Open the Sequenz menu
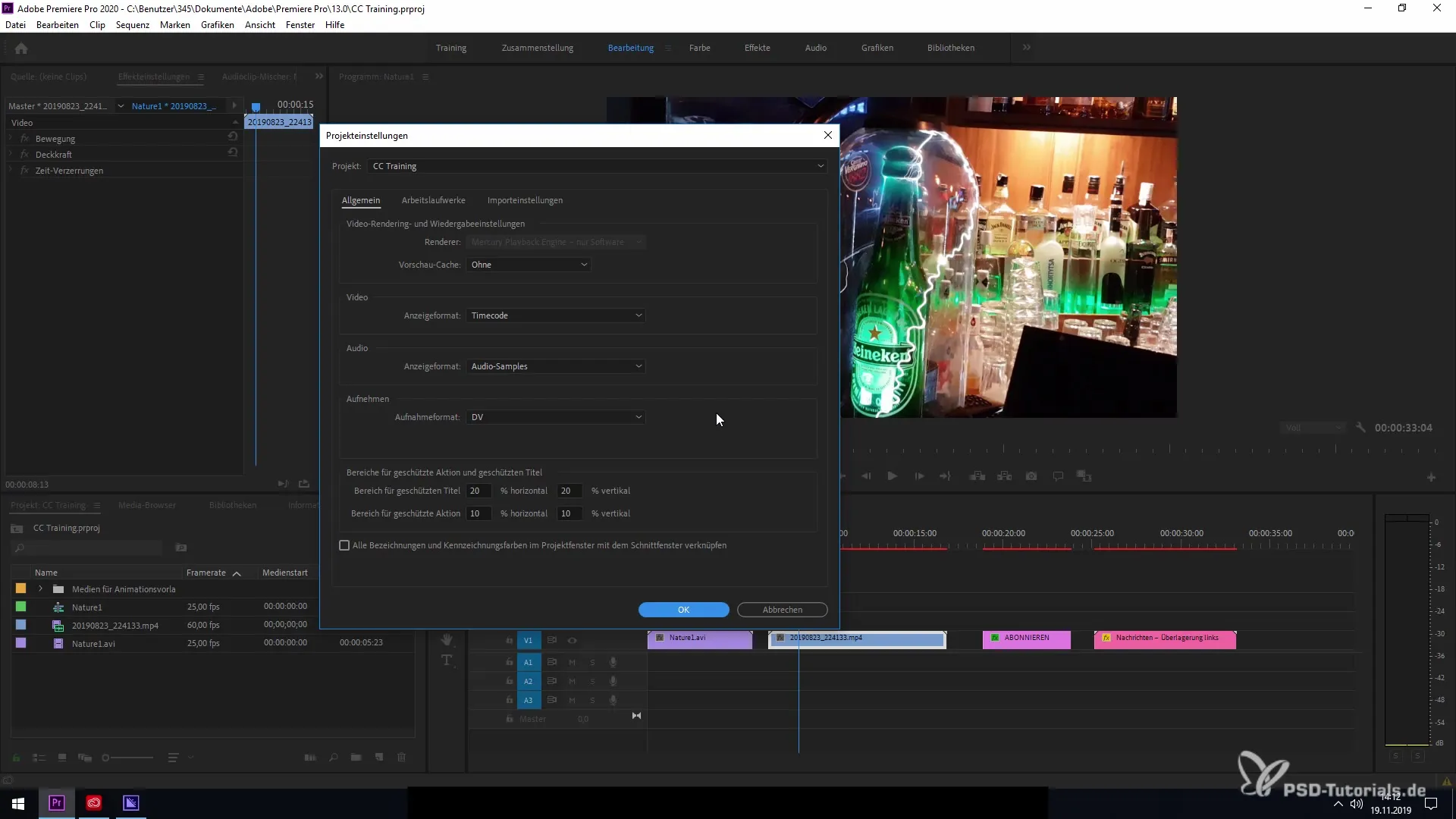1456x819 pixels. coord(133,25)
